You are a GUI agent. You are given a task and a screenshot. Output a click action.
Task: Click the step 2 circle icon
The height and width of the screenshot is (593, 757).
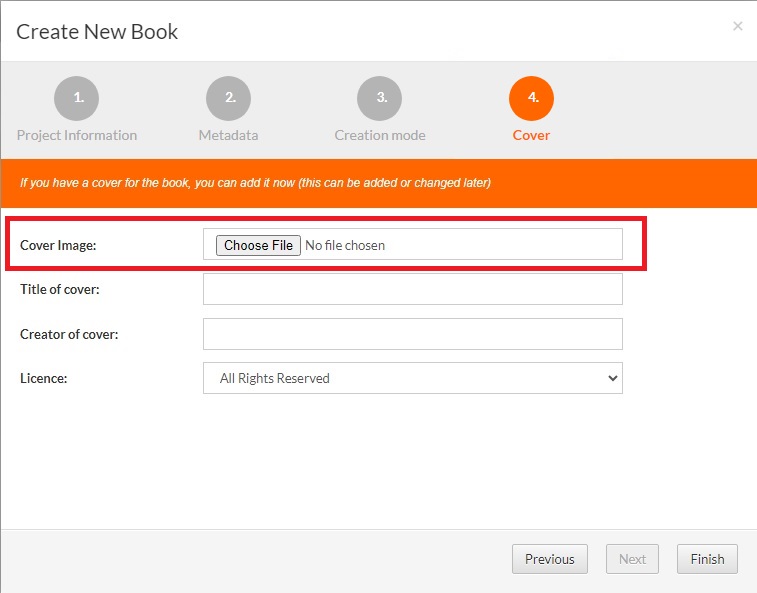[x=228, y=98]
